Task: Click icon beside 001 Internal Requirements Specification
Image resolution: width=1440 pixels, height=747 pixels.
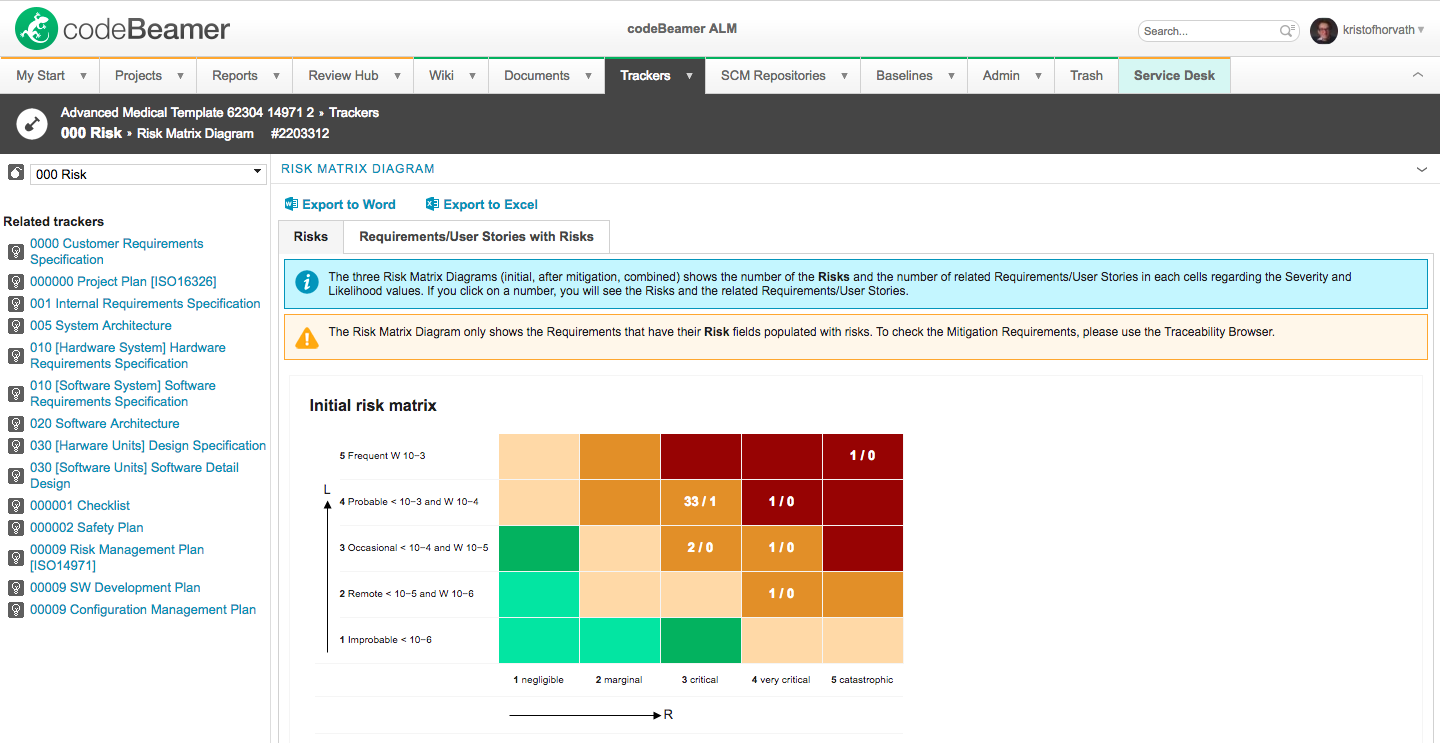Action: pyautogui.click(x=15, y=304)
